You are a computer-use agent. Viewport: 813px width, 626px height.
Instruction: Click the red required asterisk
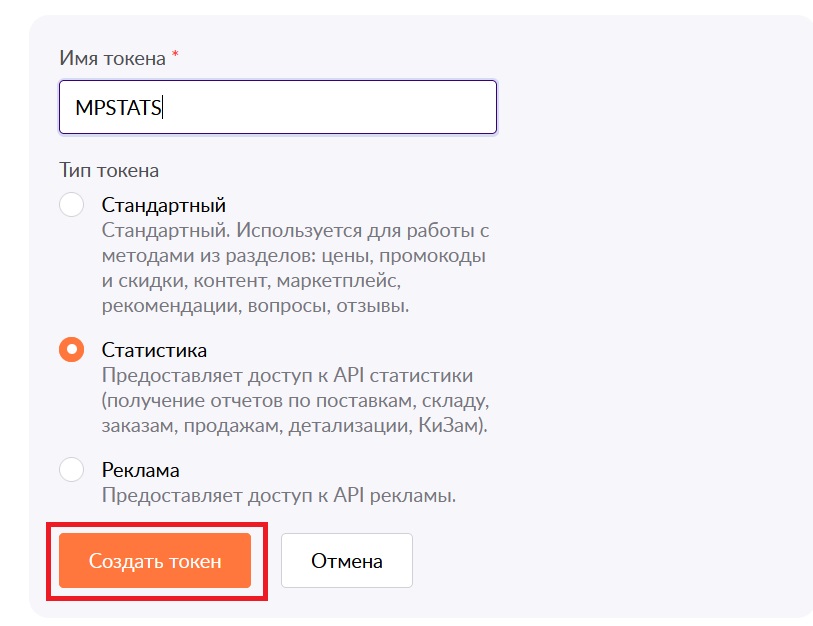175,53
